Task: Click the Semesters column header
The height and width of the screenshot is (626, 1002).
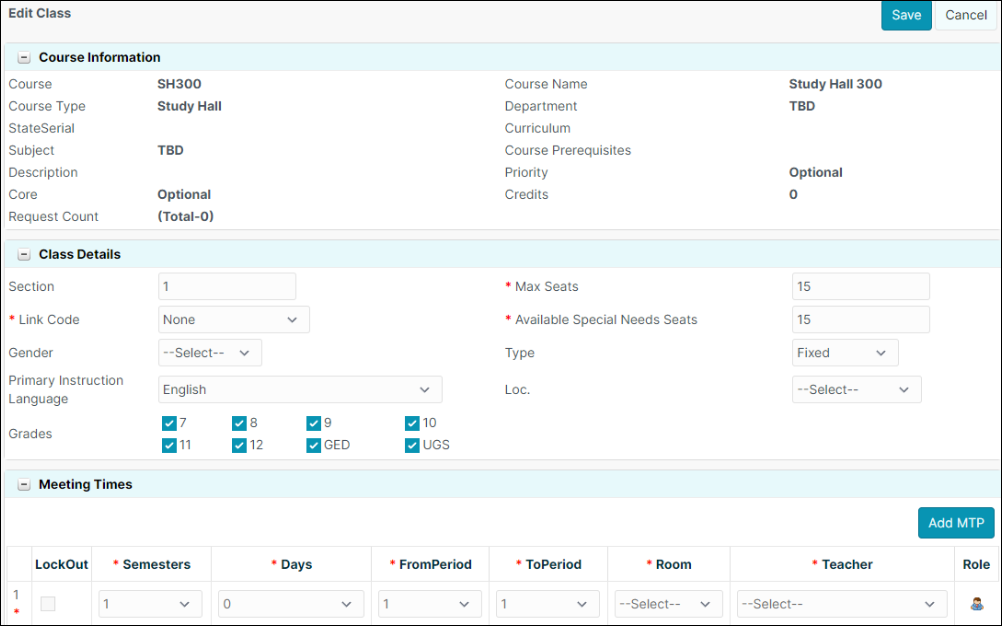Action: pyautogui.click(x=151, y=565)
